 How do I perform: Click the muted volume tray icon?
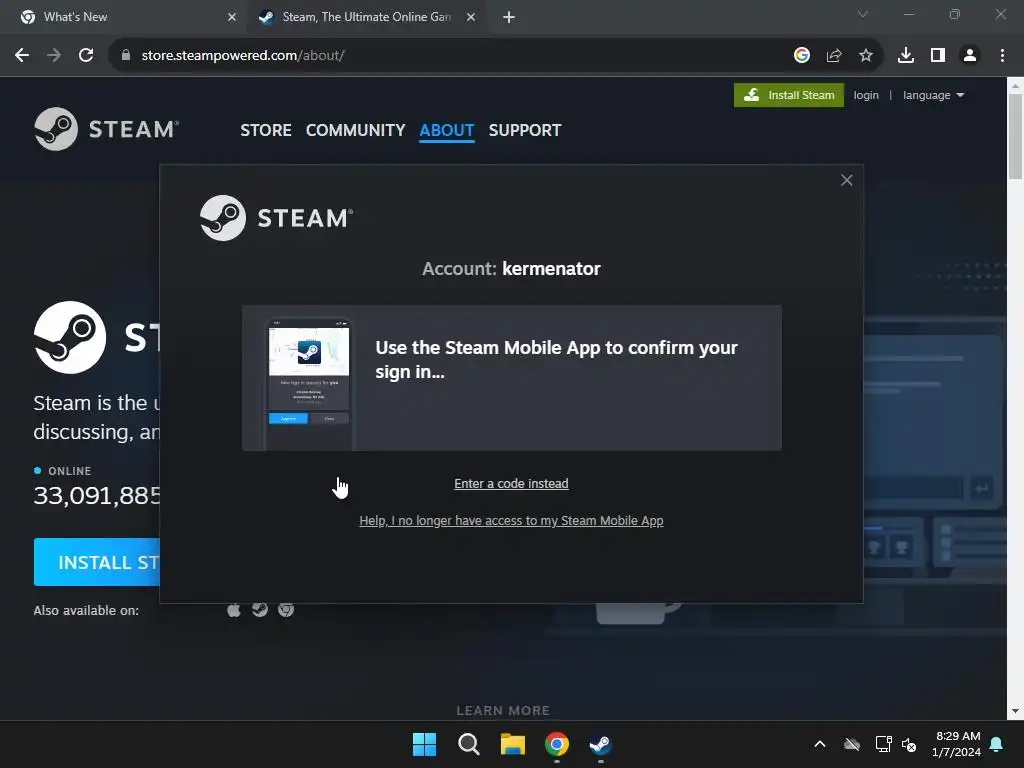click(x=909, y=744)
